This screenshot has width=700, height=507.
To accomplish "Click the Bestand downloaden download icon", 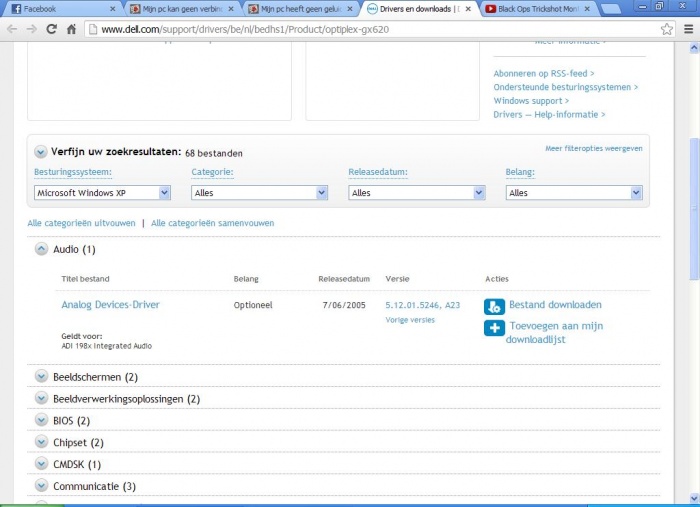I will pos(494,307).
